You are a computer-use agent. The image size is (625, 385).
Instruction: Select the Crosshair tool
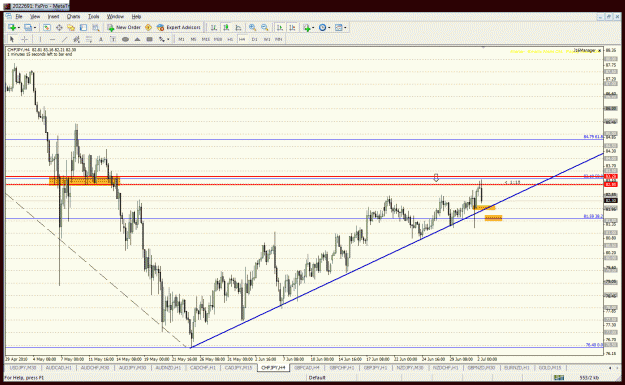24,39
